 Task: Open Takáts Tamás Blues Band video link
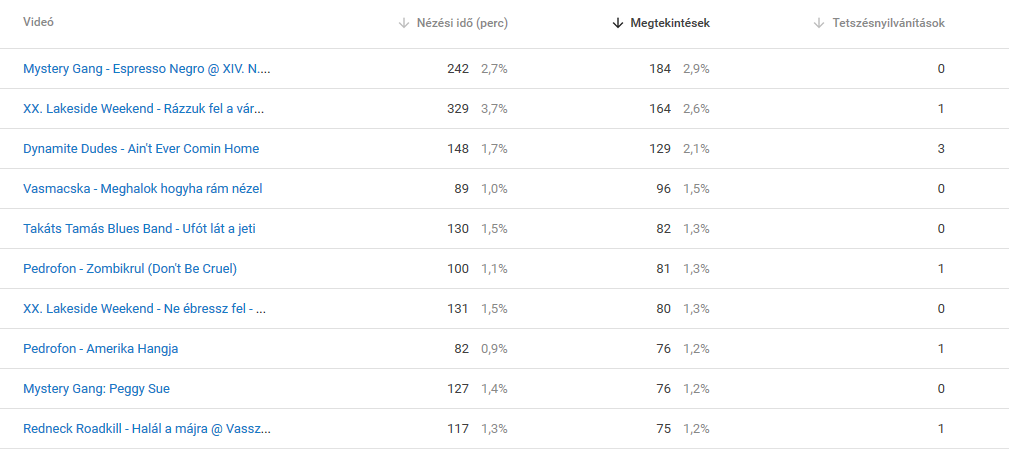click(x=140, y=228)
